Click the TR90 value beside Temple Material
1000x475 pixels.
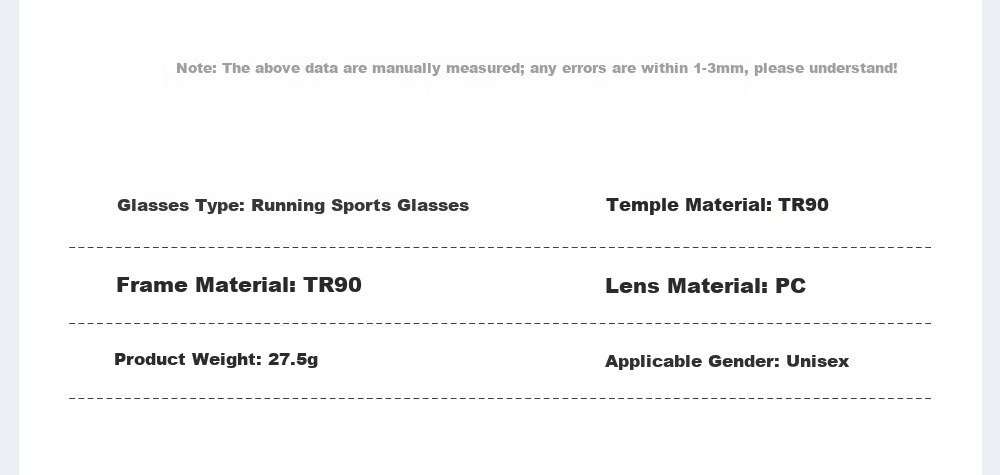804,205
